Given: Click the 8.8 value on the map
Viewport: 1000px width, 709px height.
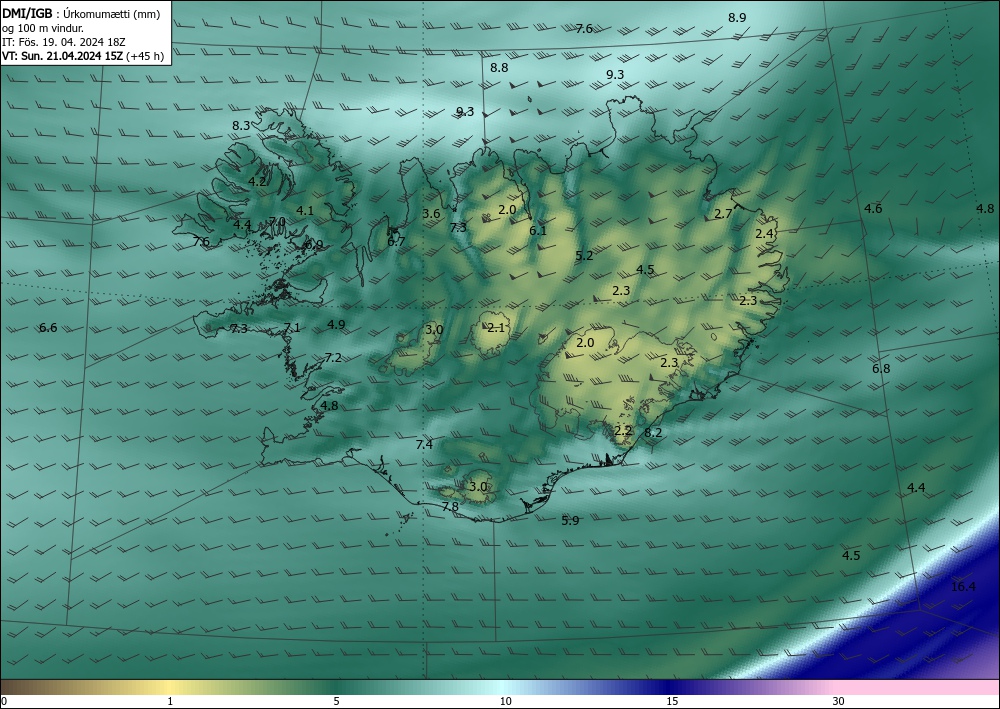Looking at the screenshot, I should pos(499,68).
